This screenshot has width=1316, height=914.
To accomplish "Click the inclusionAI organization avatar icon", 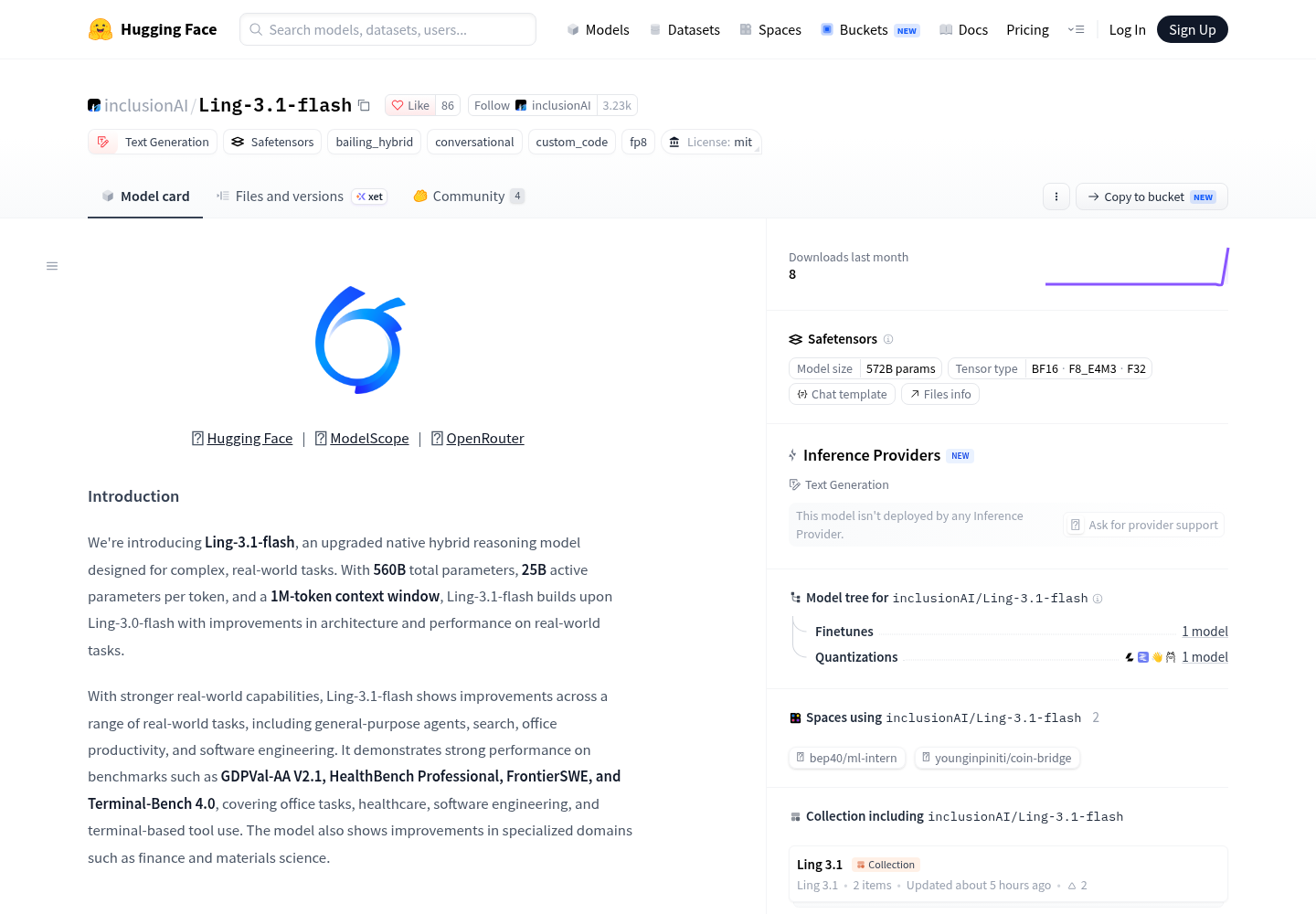I will click(x=94, y=105).
